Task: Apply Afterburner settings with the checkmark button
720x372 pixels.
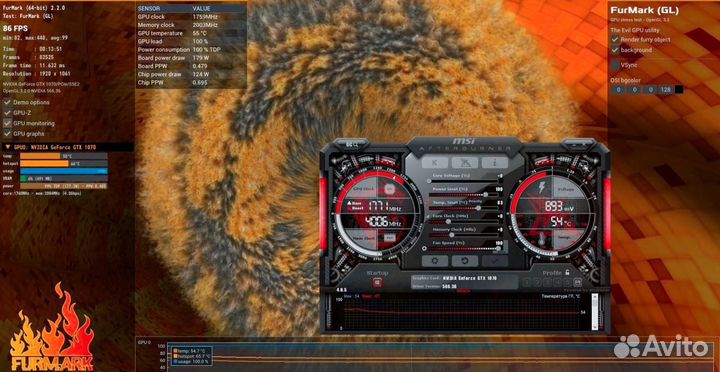Action: [x=495, y=261]
